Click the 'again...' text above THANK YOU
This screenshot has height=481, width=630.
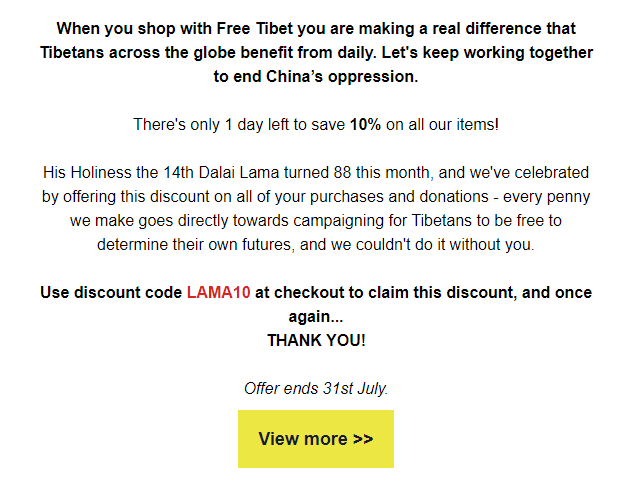point(316,317)
